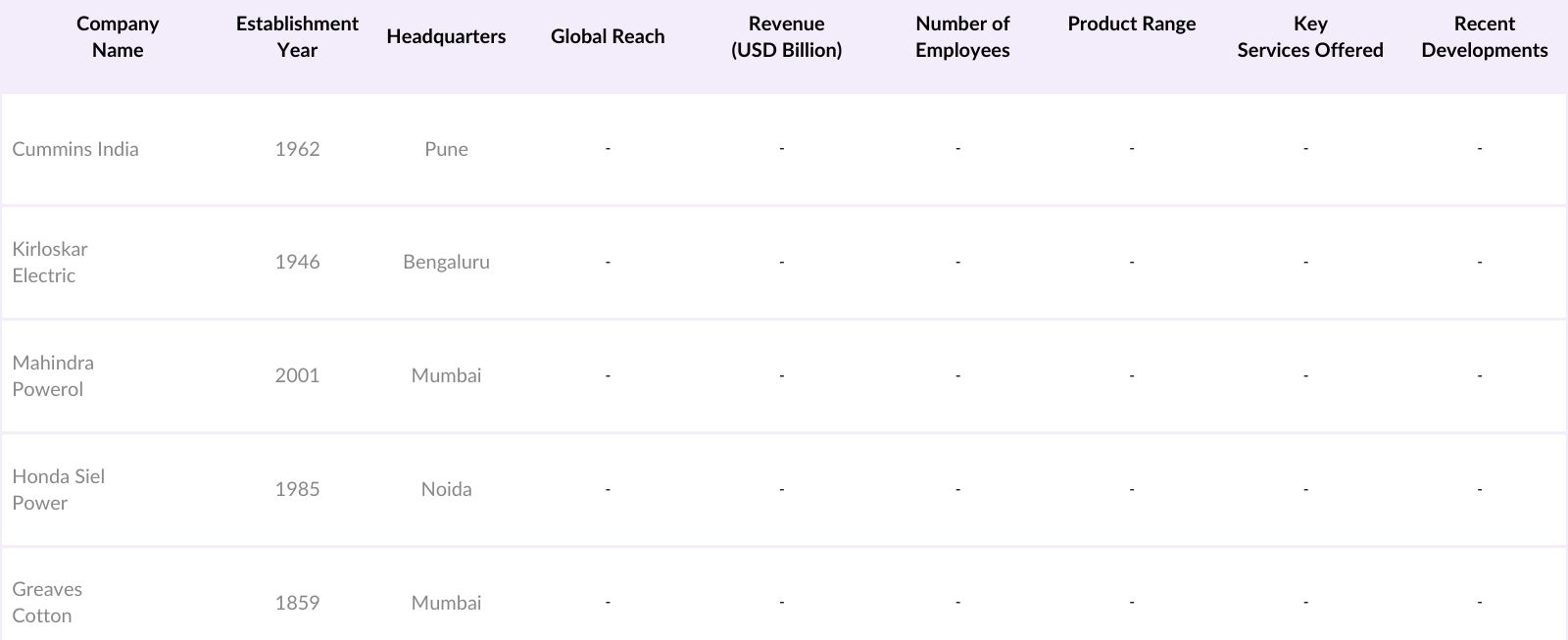Select the Revenue (USD Billion) header
This screenshot has width=1568, height=640.
click(786, 36)
